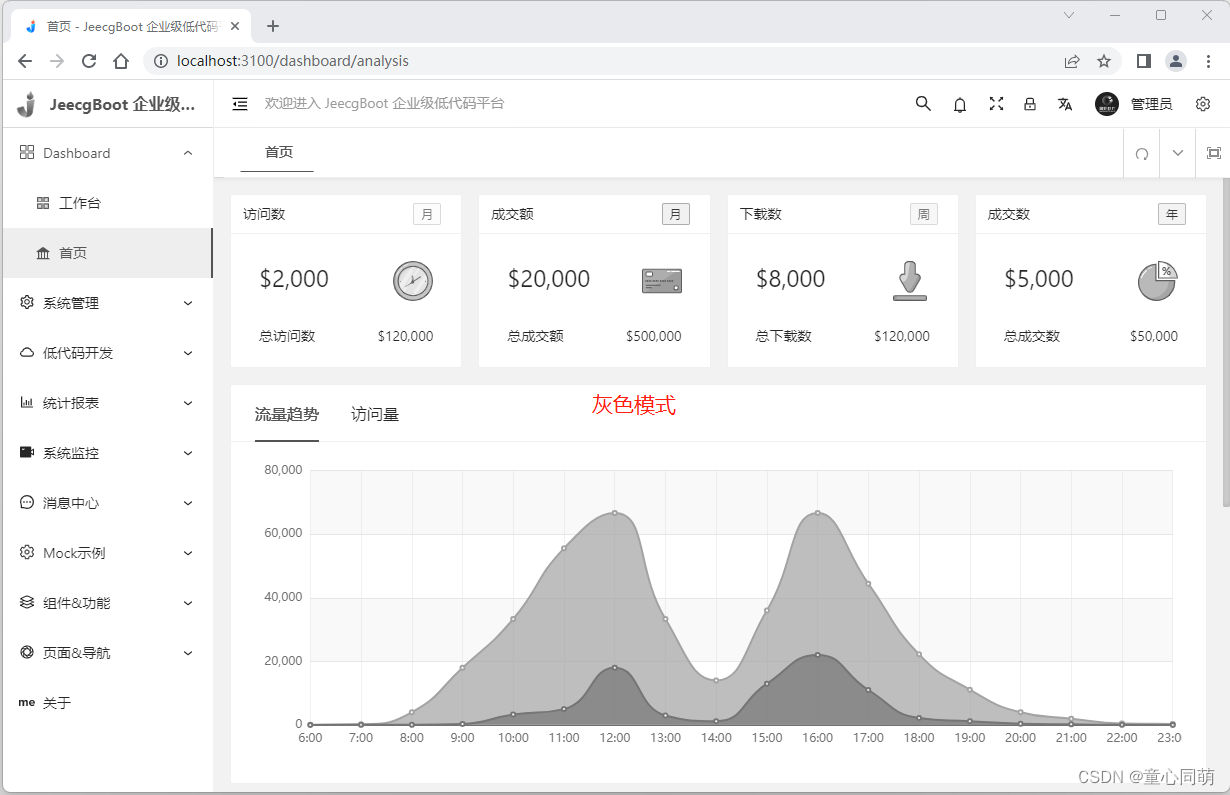
Task: Click the browser address bar
Action: point(600,61)
